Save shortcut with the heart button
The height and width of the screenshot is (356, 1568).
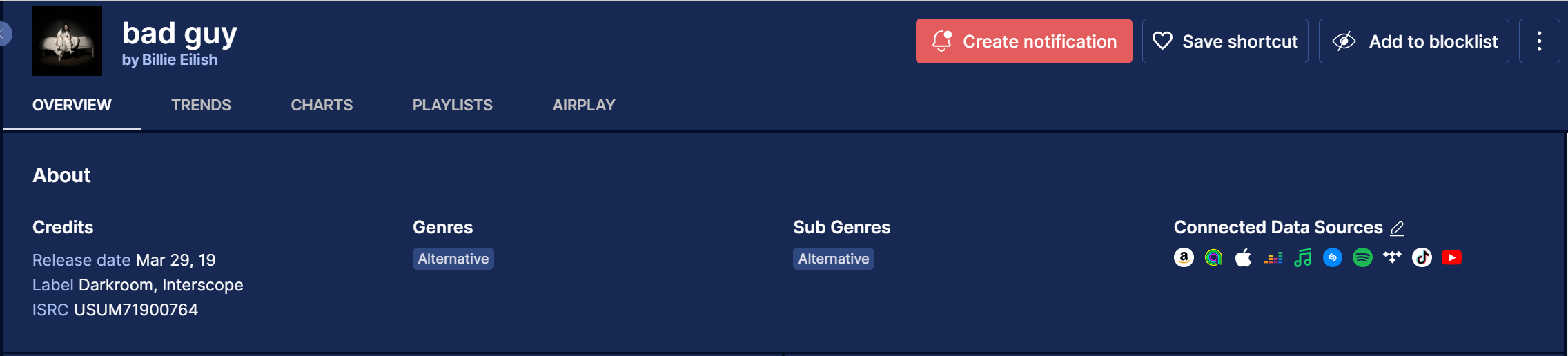pyautogui.click(x=1225, y=41)
